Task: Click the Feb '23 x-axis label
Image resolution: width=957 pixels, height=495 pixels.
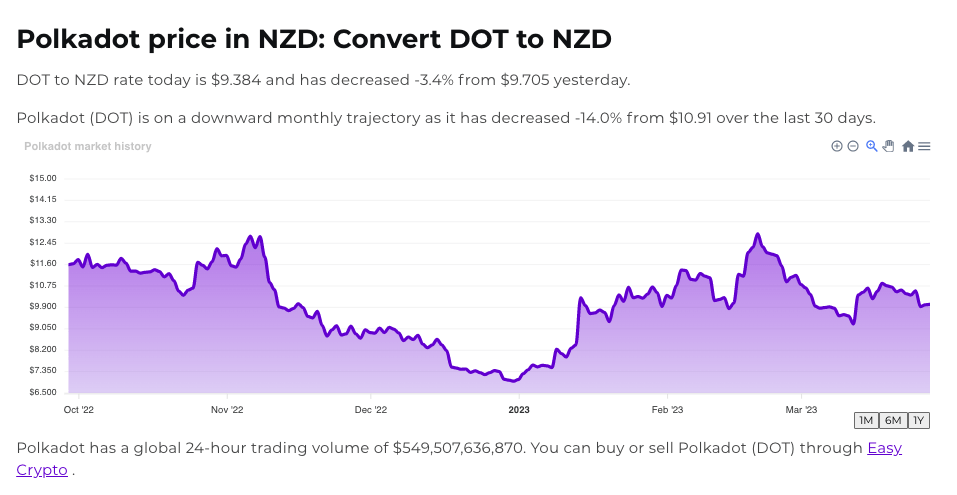Action: (x=667, y=409)
